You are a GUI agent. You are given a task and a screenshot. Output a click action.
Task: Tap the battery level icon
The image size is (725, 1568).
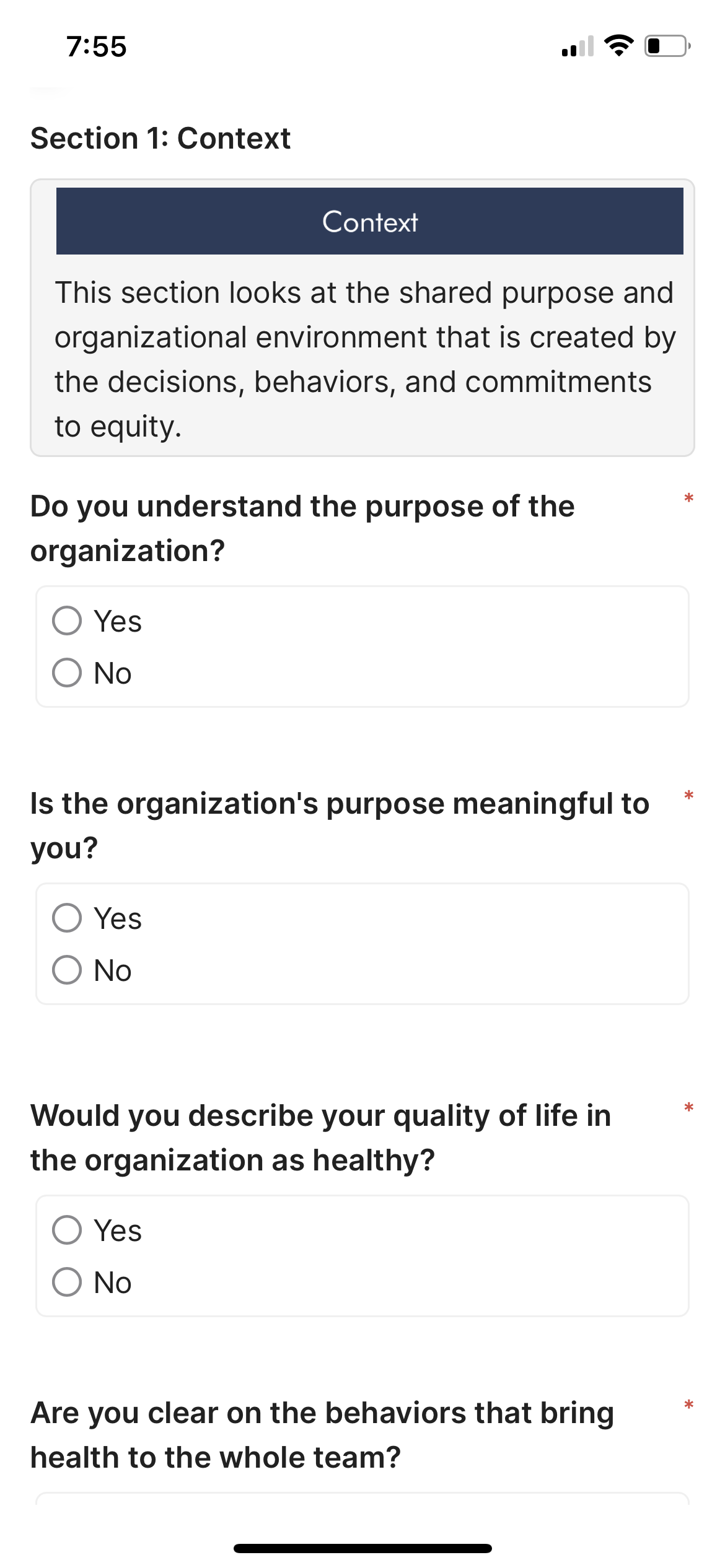click(667, 46)
